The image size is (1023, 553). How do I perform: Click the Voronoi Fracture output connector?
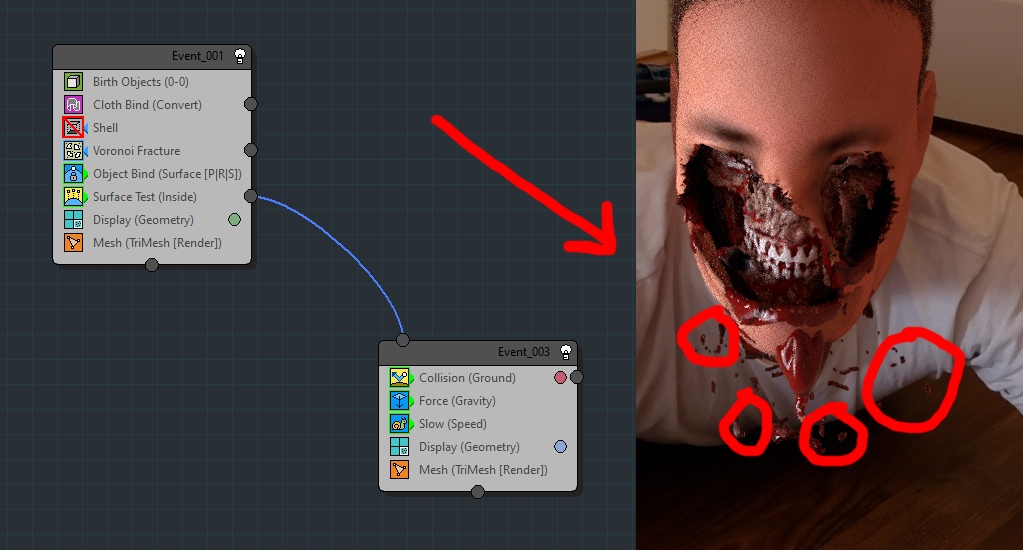[x=251, y=150]
